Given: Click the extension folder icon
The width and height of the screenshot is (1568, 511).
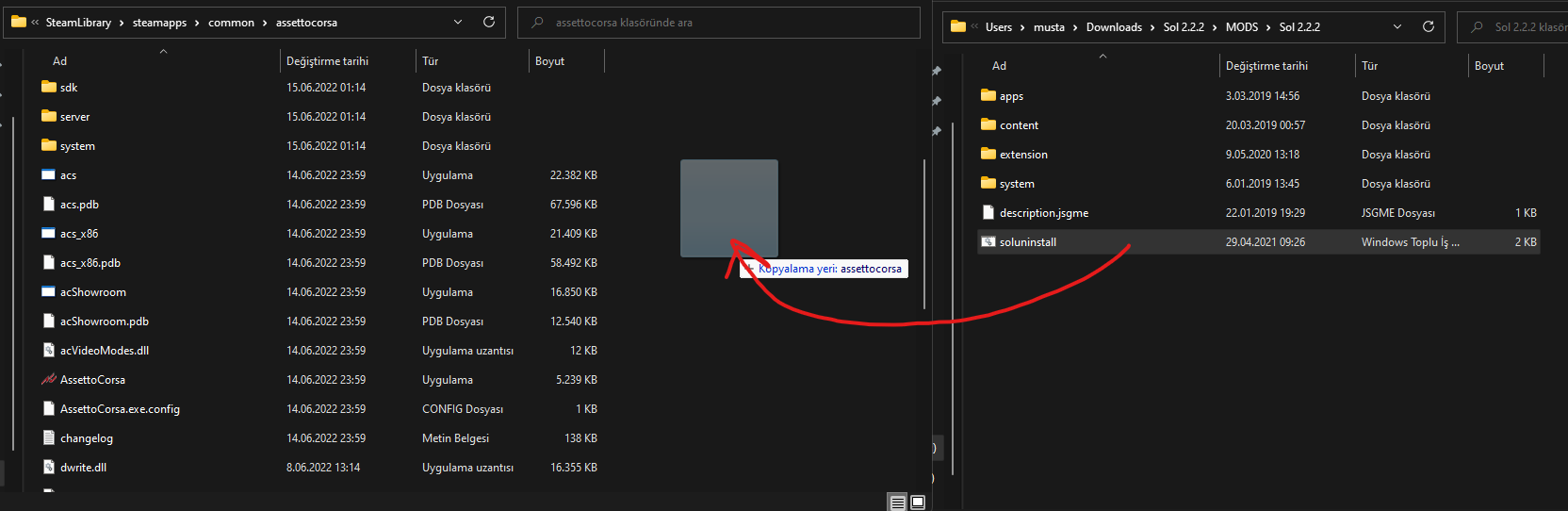Looking at the screenshot, I should pyautogui.click(x=988, y=154).
